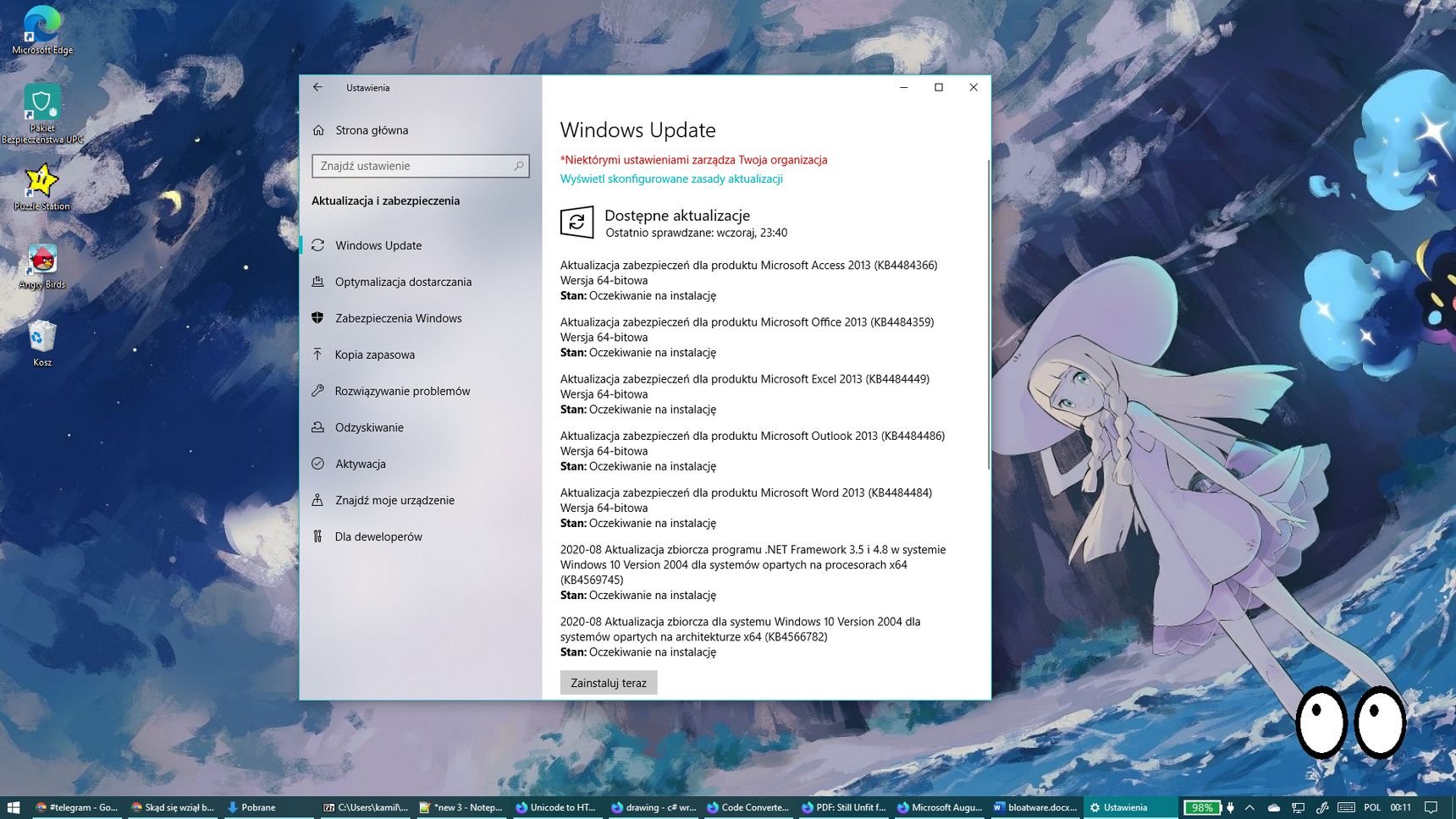
Task: Click the Zainstaluj teraz button
Action: tap(609, 683)
